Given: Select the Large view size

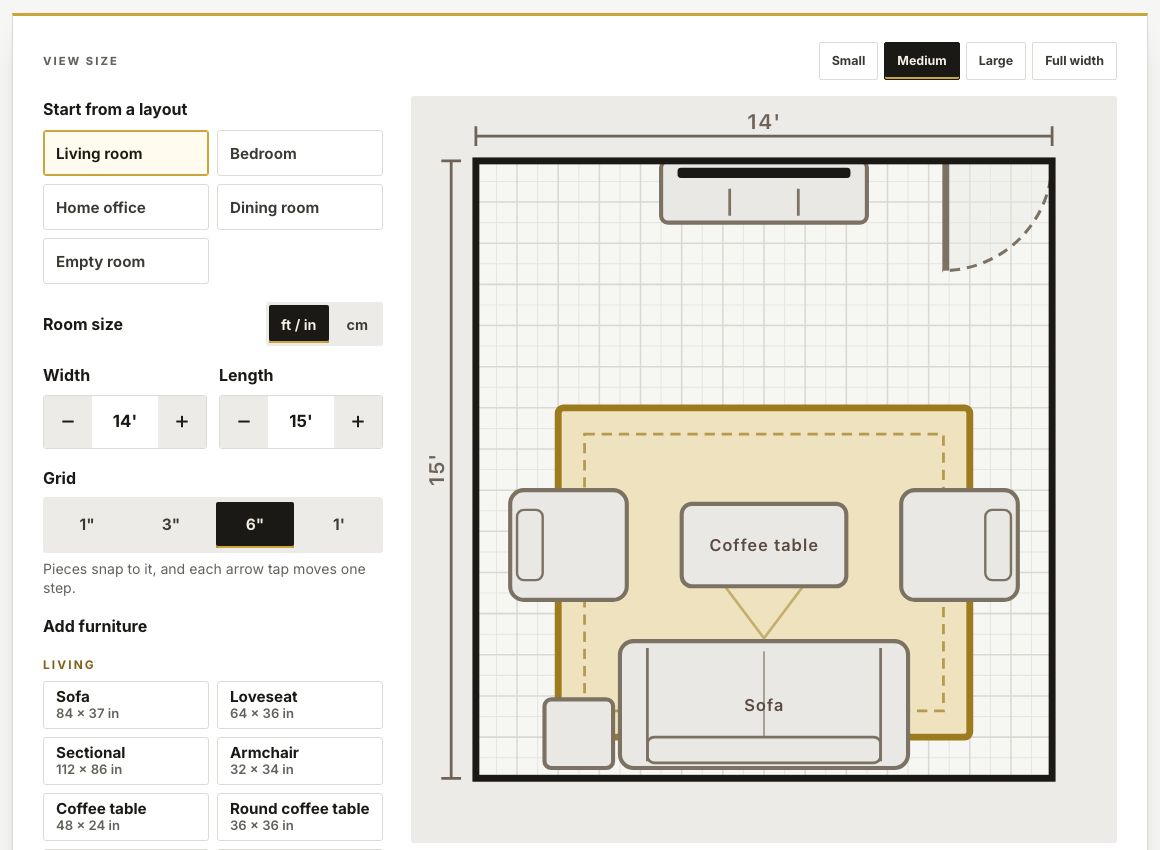Looking at the screenshot, I should 995,61.
